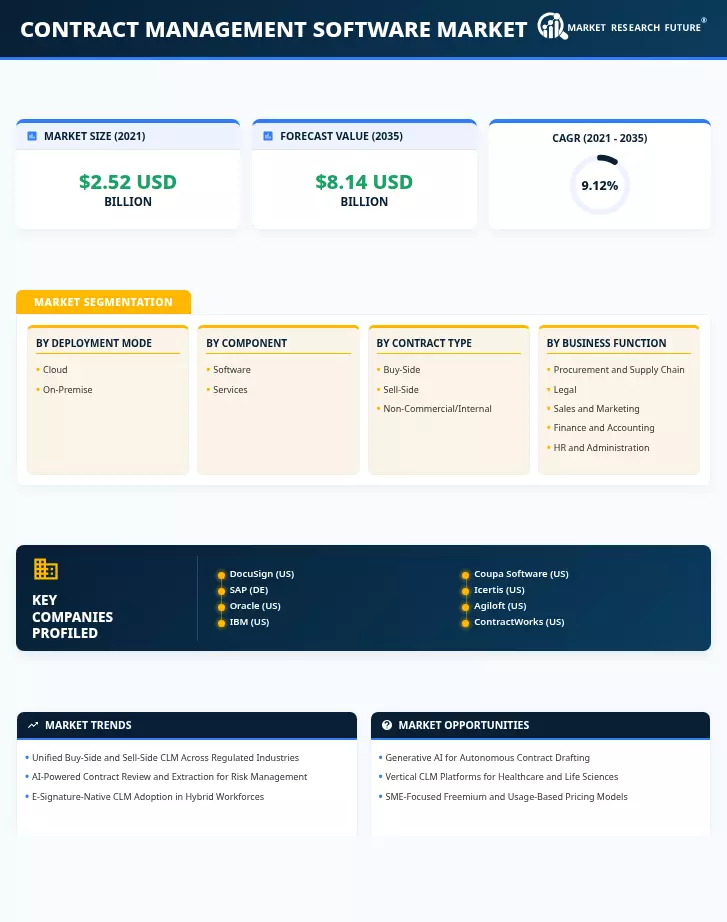727x922 pixels.
Task: Click the By Component heading
Action: point(246,343)
